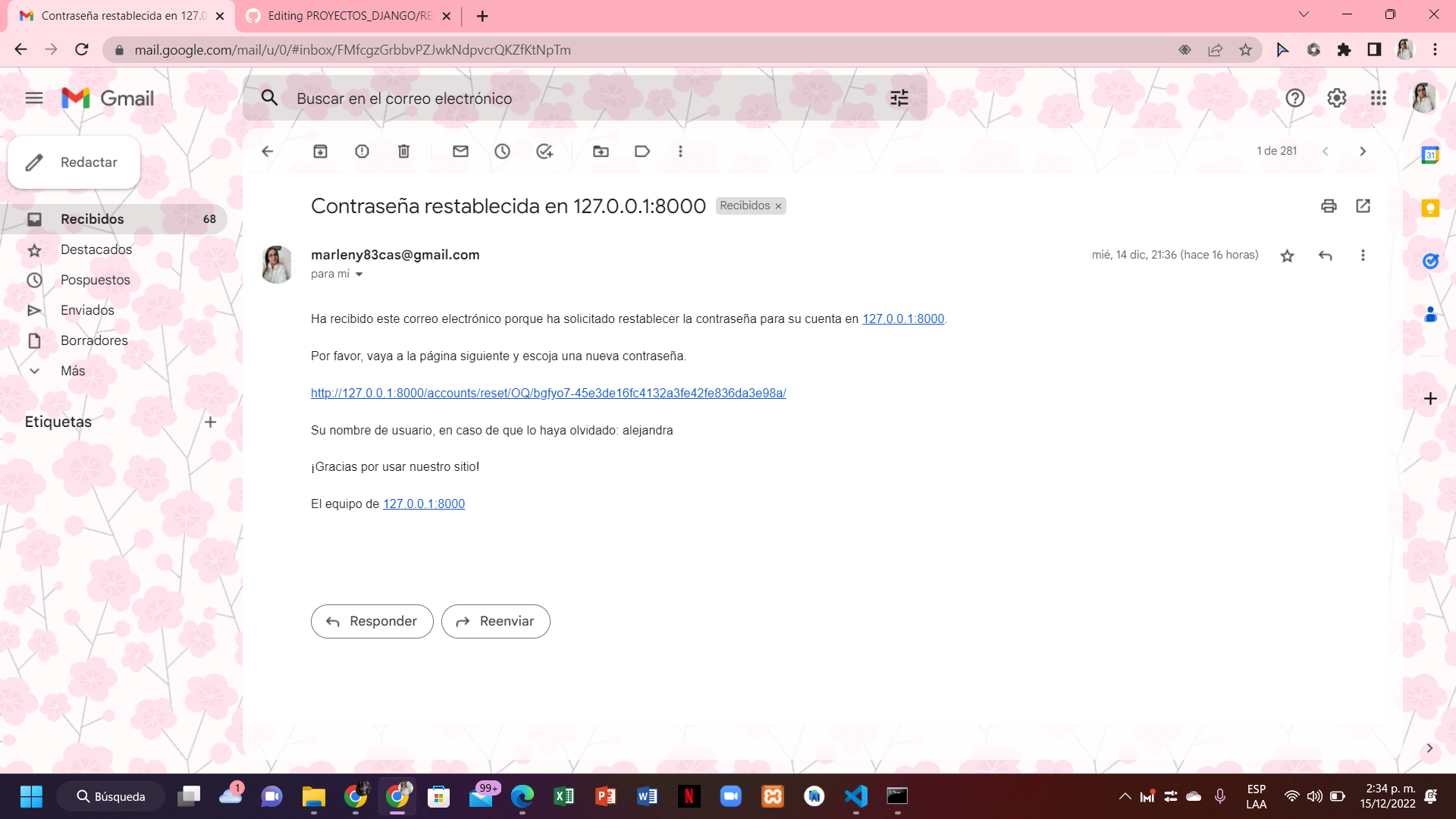Switch to Editing PROYECTOS_DJANGO browser tab
1456x819 pixels.
(349, 15)
